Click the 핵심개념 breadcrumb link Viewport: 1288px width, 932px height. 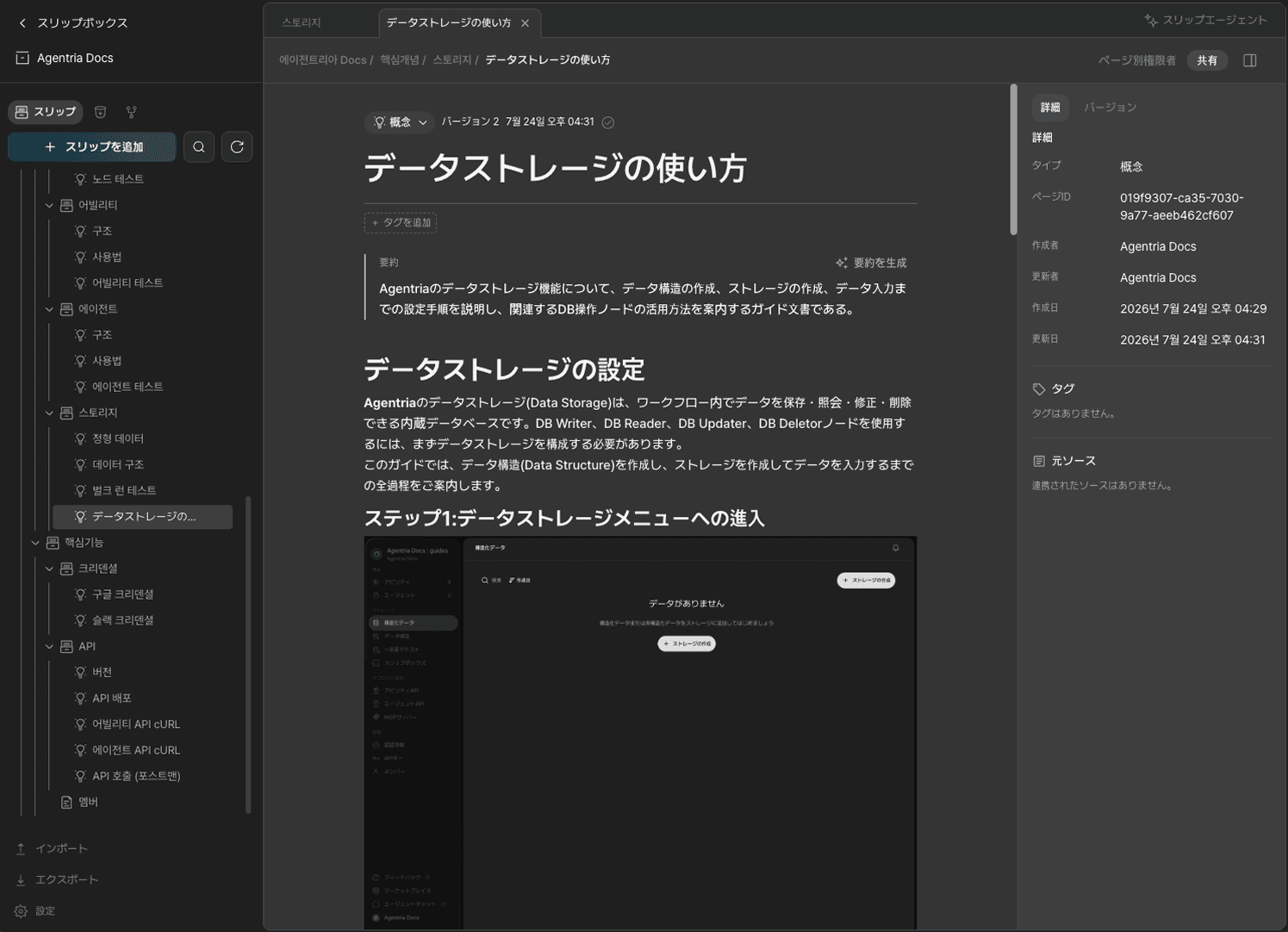tap(400, 60)
